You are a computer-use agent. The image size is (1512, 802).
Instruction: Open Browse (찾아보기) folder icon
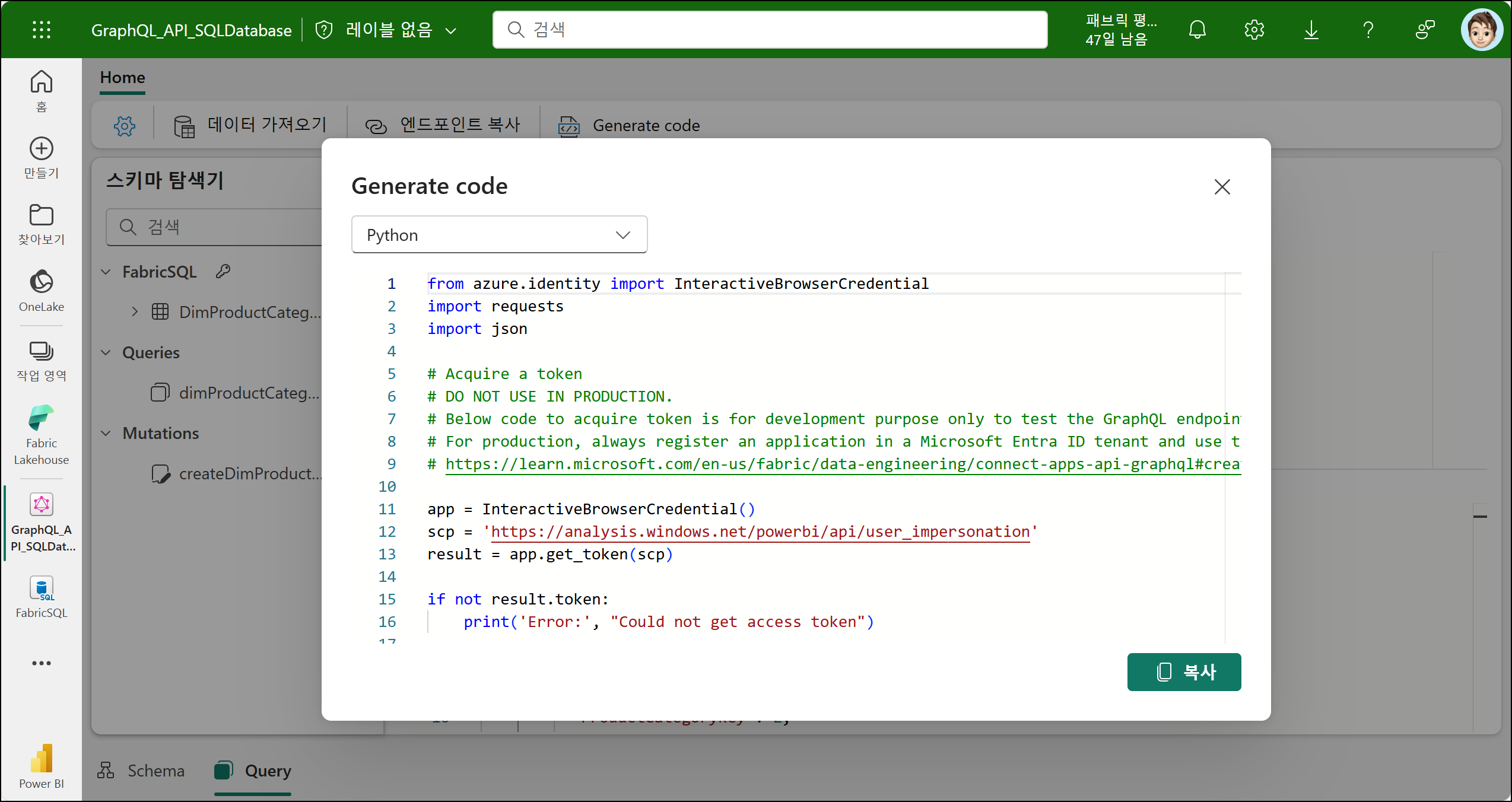pyautogui.click(x=41, y=224)
